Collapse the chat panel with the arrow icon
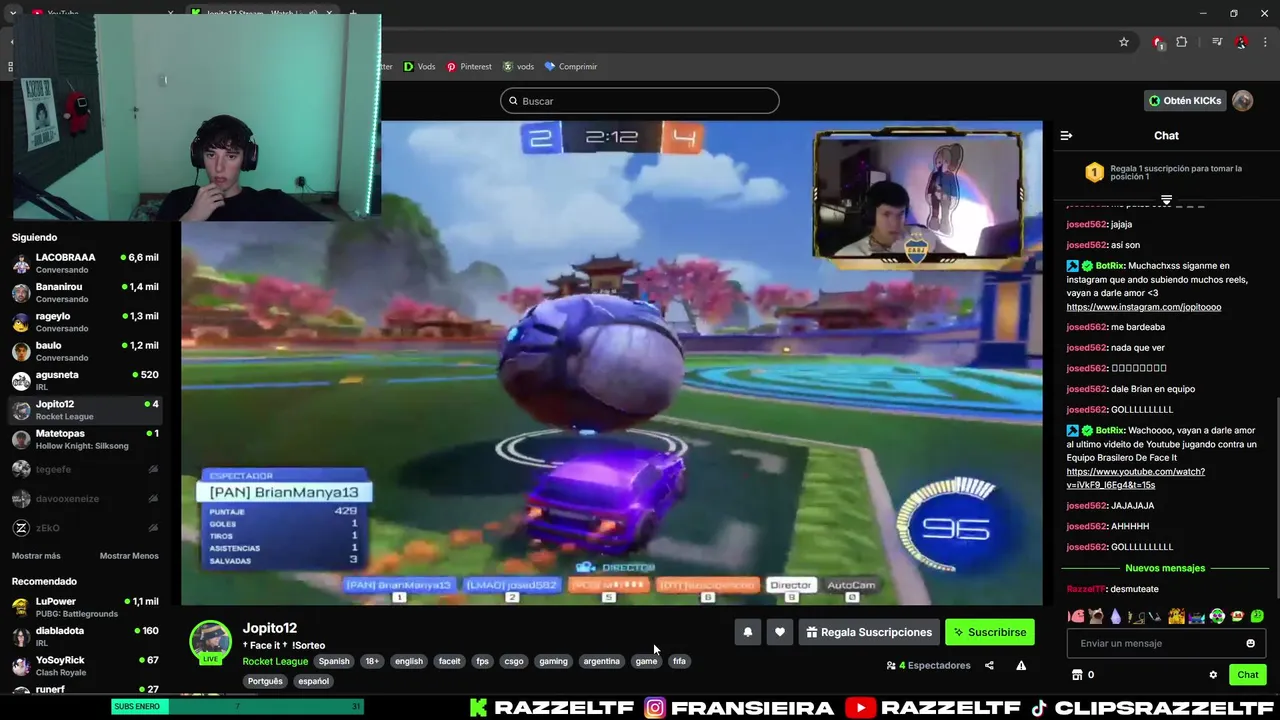This screenshot has width=1280, height=720. coord(1066,135)
